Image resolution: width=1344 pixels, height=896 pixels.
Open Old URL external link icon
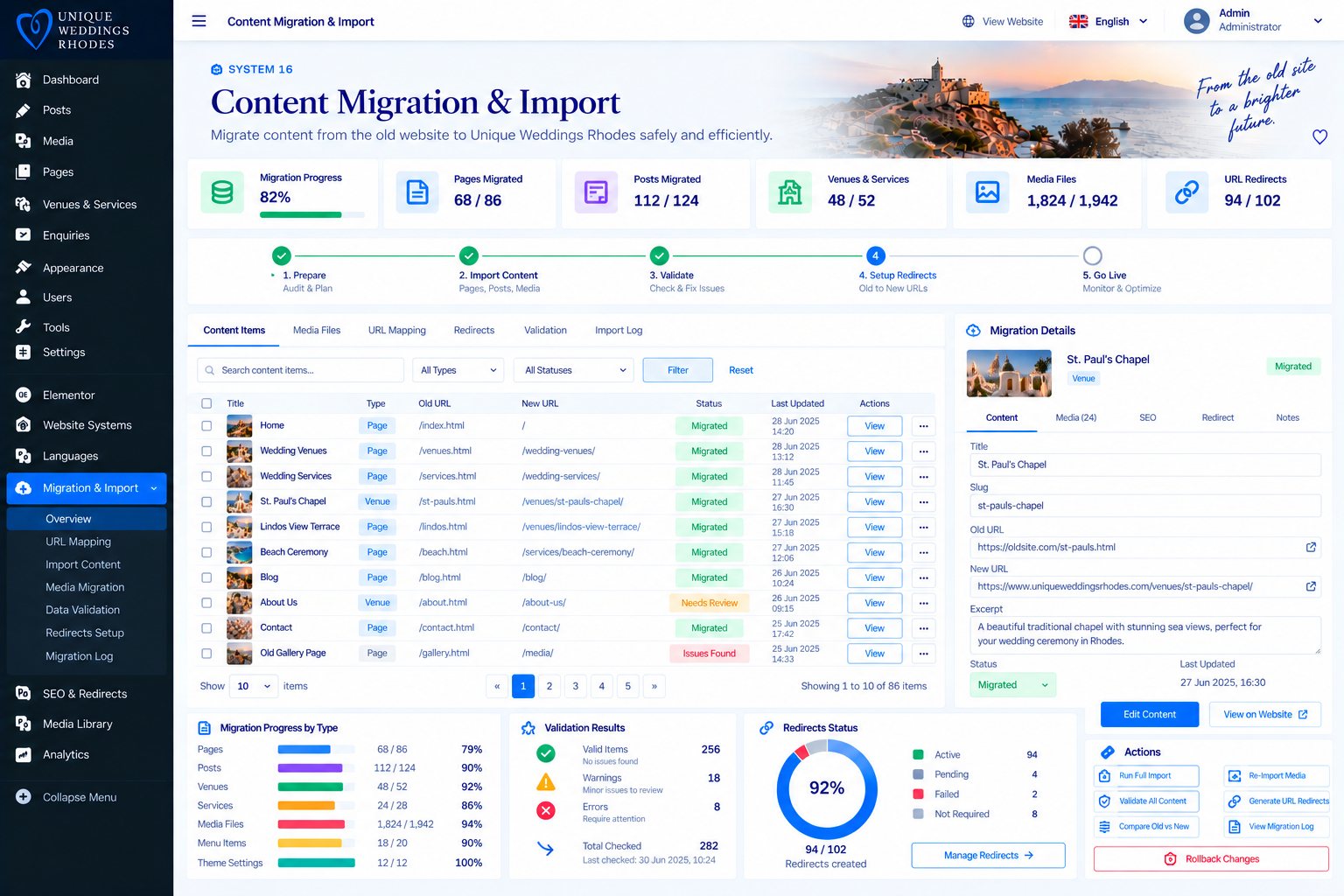(1311, 547)
